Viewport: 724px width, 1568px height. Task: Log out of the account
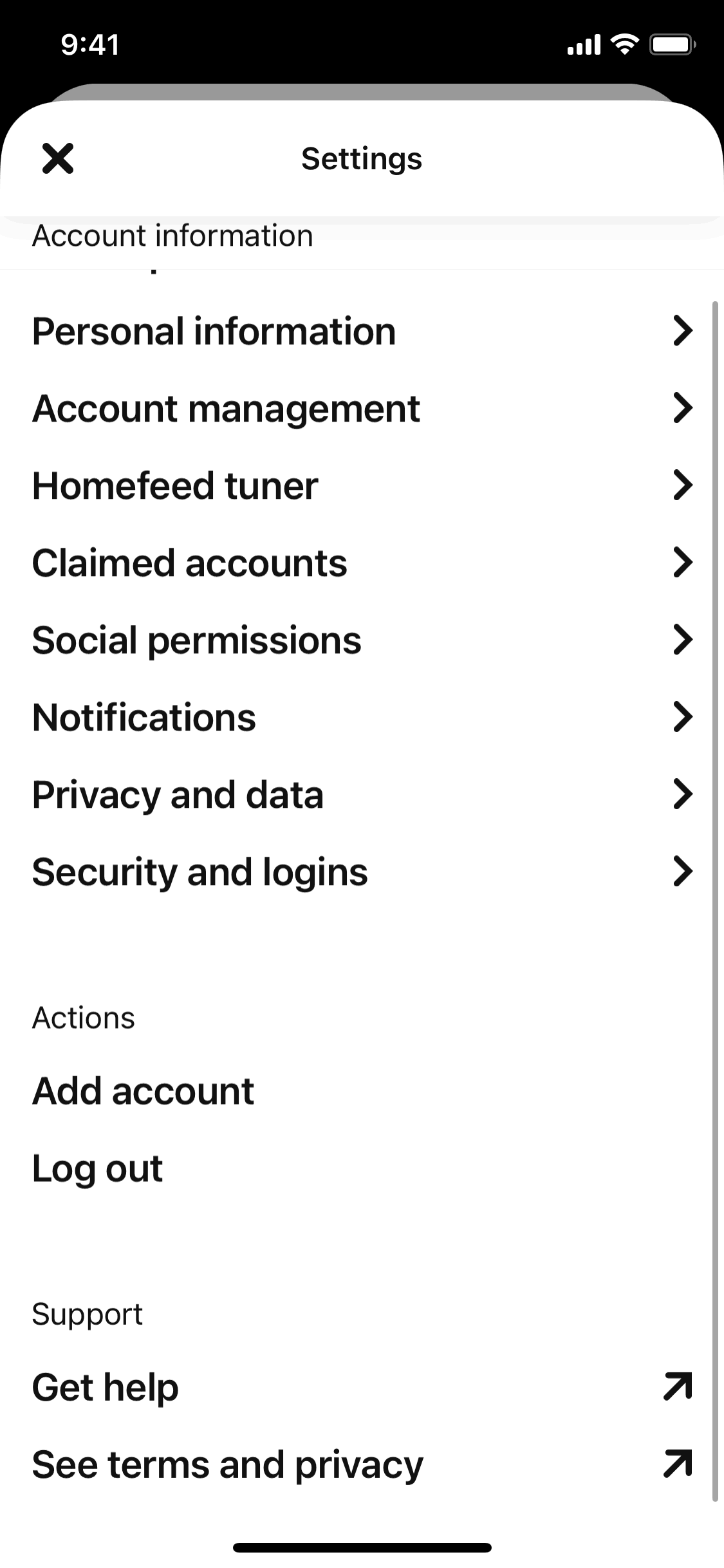pyautogui.click(x=97, y=1168)
